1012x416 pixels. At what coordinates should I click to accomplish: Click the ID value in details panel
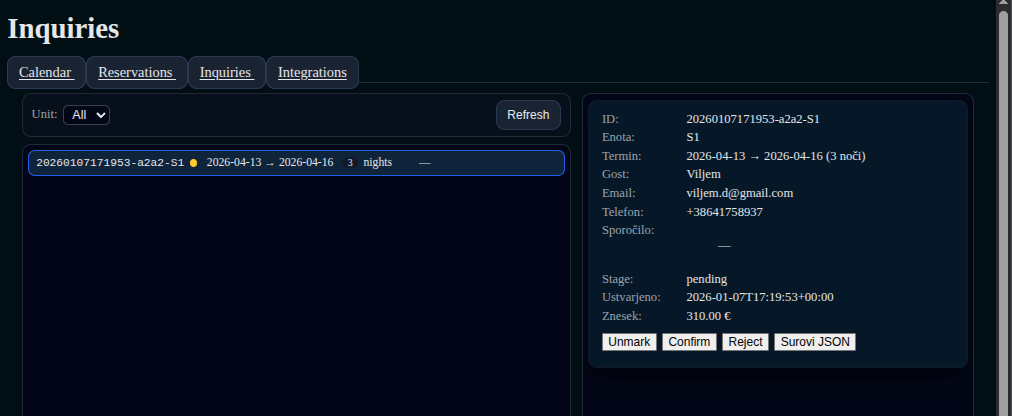(753, 119)
